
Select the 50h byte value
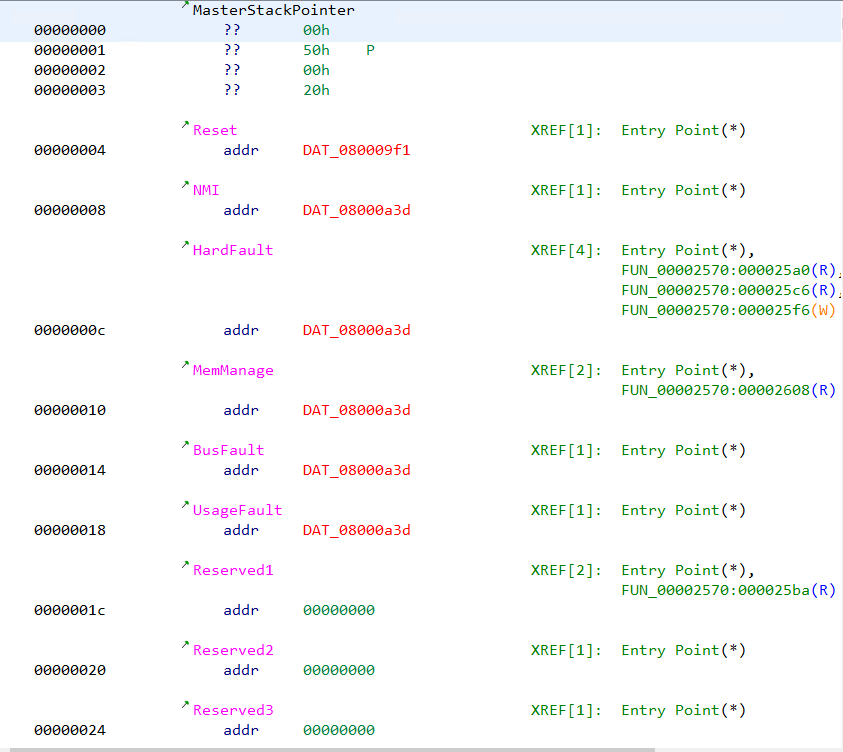pyautogui.click(x=315, y=50)
